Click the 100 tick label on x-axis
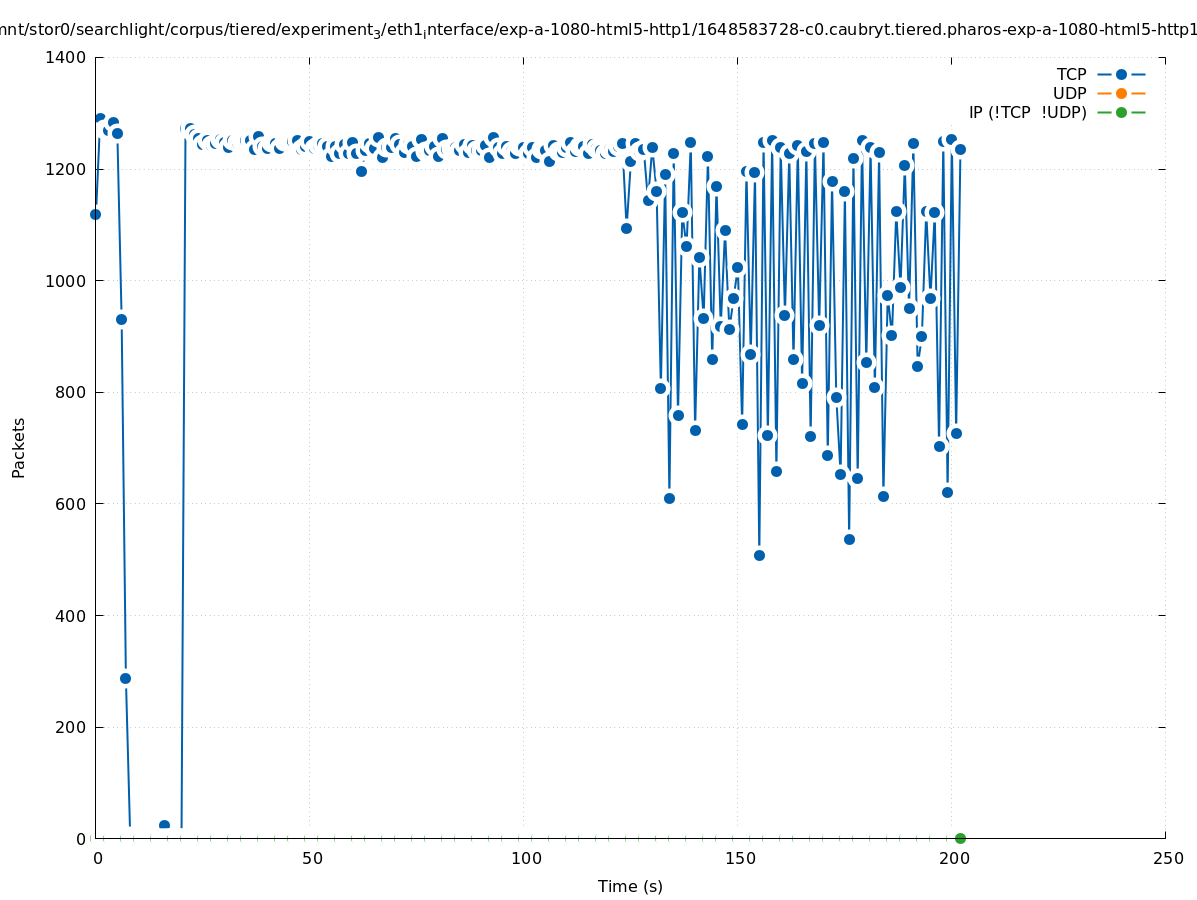 pos(525,858)
